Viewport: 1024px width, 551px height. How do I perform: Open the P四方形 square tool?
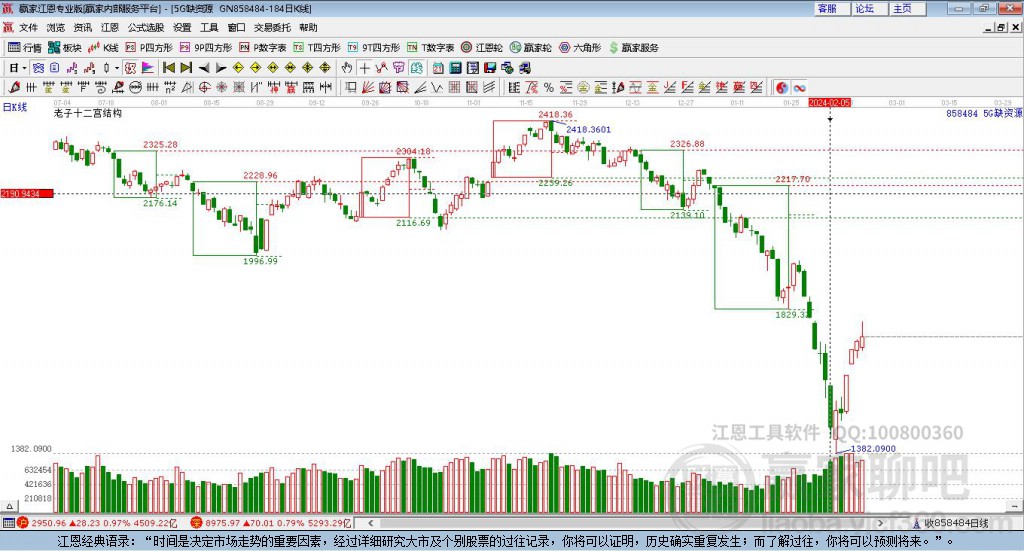click(x=149, y=48)
